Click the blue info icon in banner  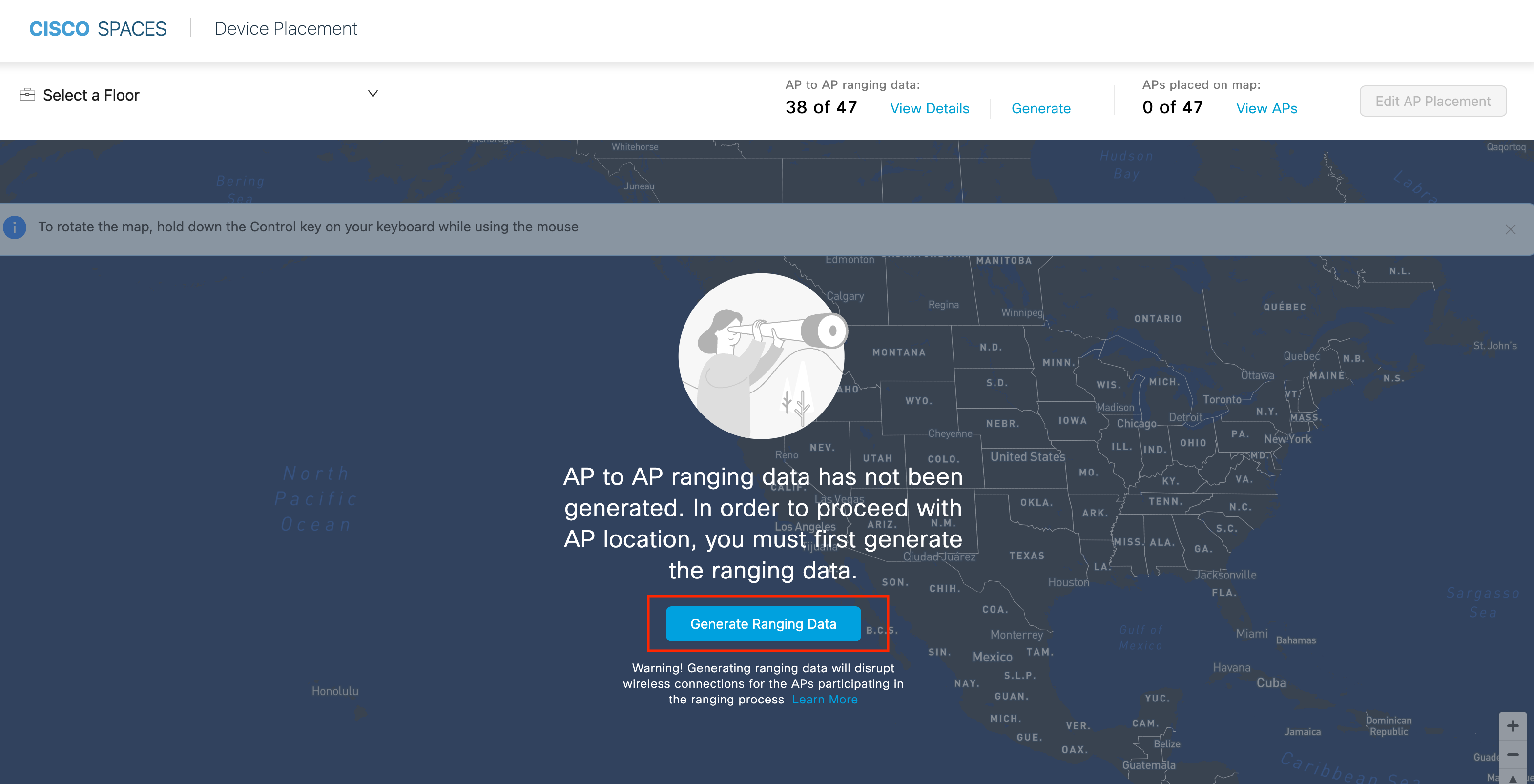[15, 227]
